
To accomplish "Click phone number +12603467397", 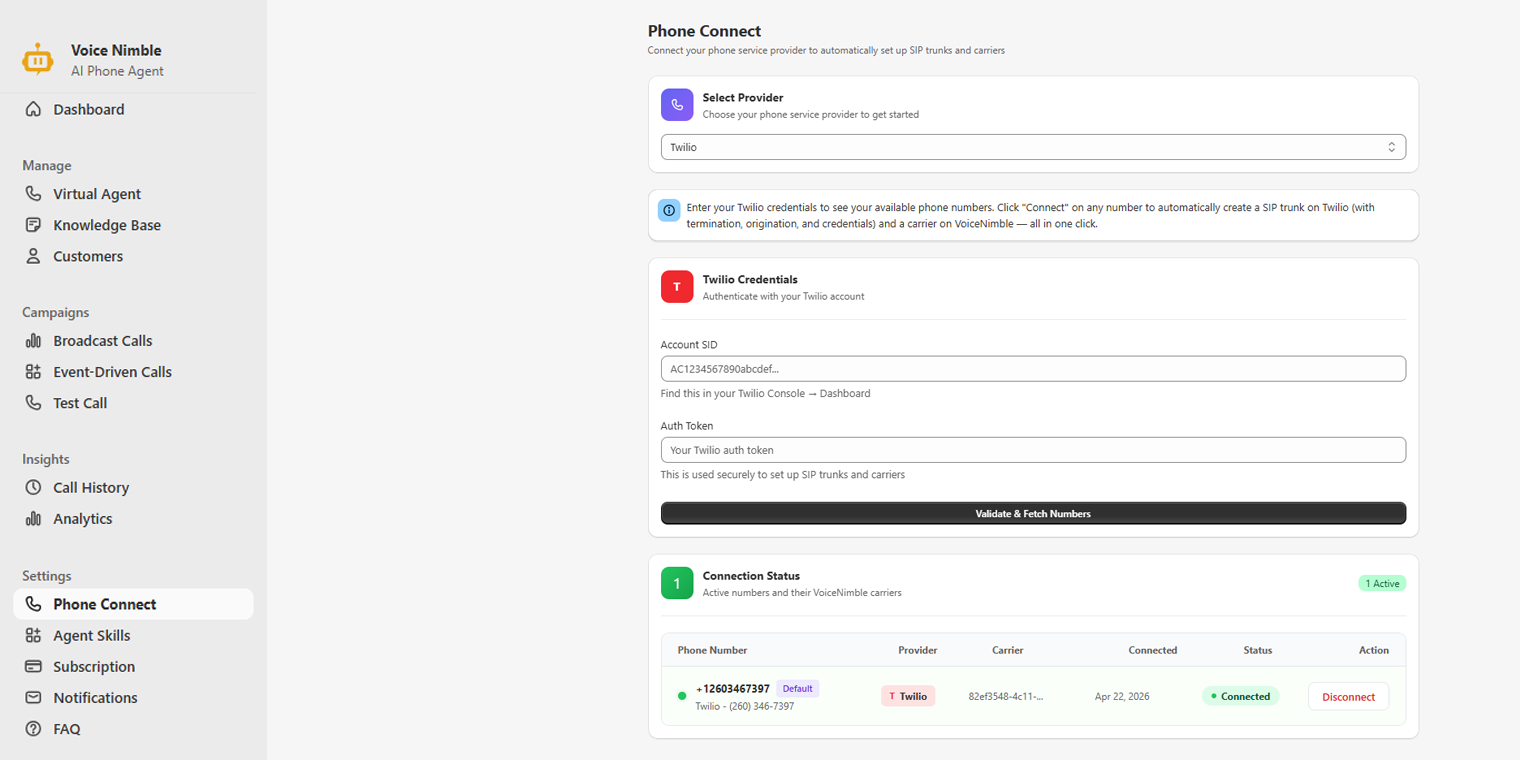I will [x=733, y=689].
